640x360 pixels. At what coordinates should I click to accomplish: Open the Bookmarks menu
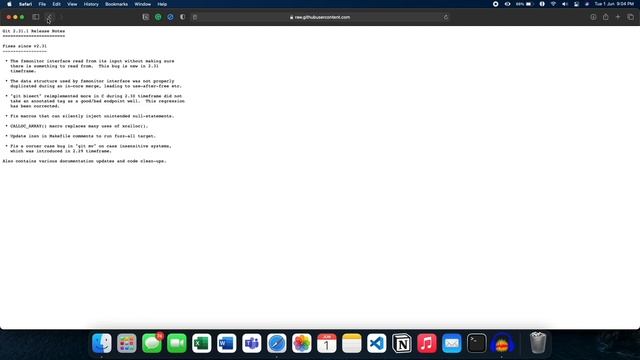tap(116, 4)
